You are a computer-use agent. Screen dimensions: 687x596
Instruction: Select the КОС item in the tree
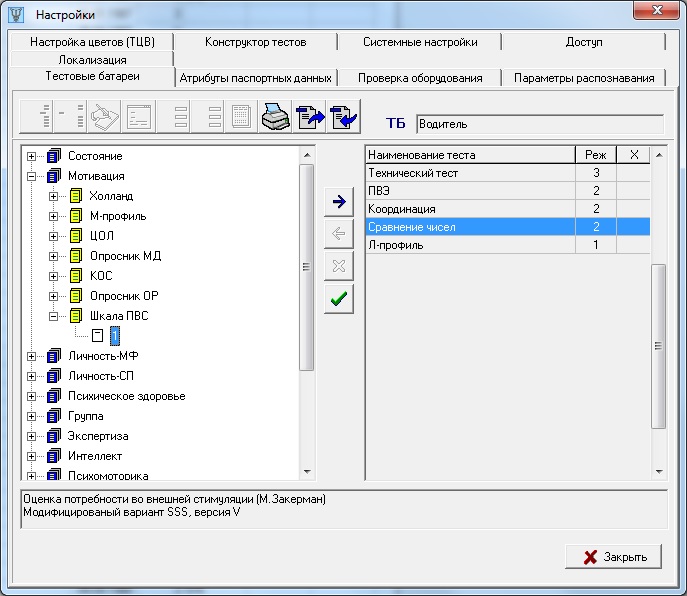click(x=99, y=276)
